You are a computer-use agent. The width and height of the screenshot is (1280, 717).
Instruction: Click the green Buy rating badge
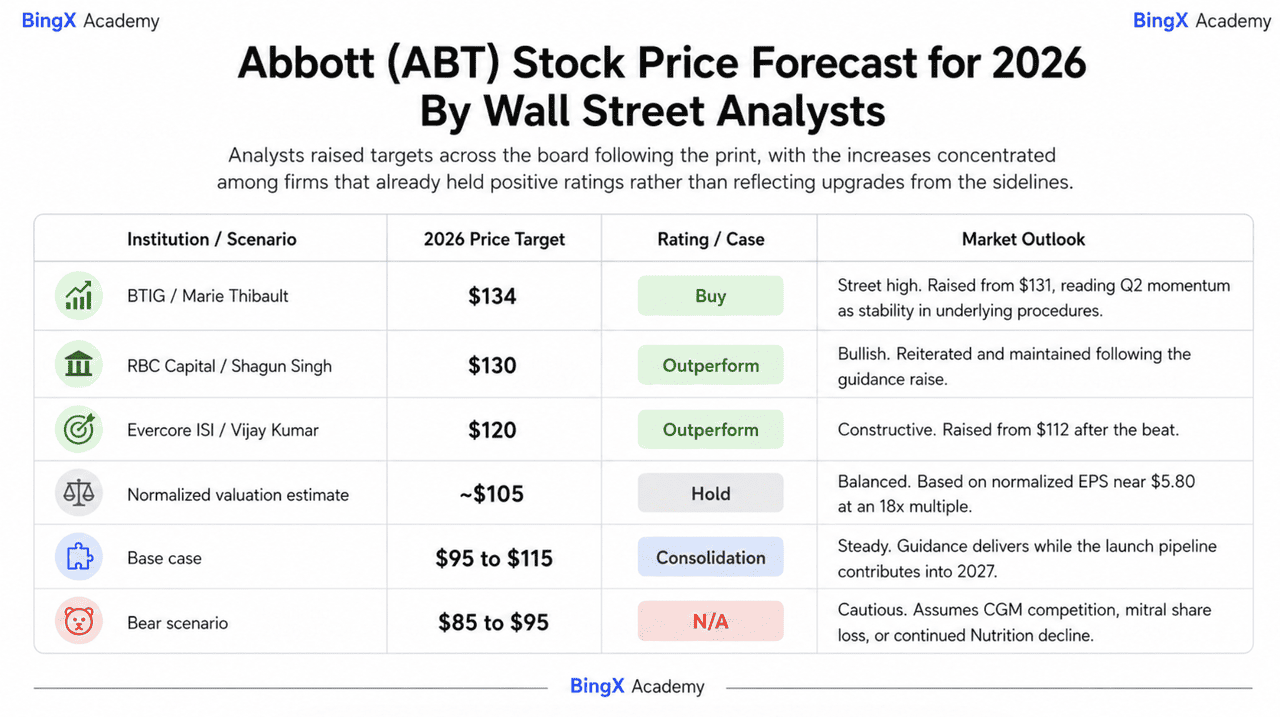click(x=711, y=296)
